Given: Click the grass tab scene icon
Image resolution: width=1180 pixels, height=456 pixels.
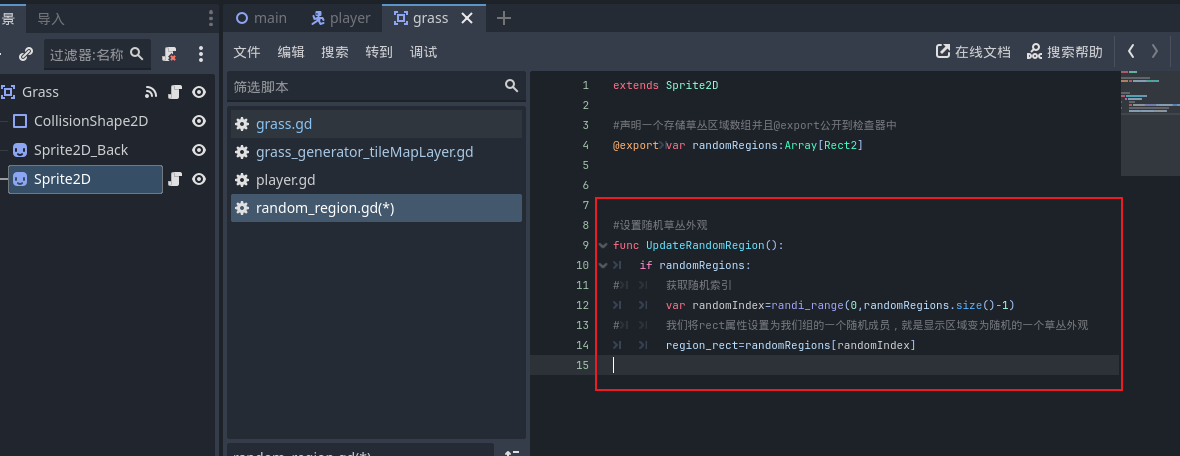Looking at the screenshot, I should click(401, 18).
